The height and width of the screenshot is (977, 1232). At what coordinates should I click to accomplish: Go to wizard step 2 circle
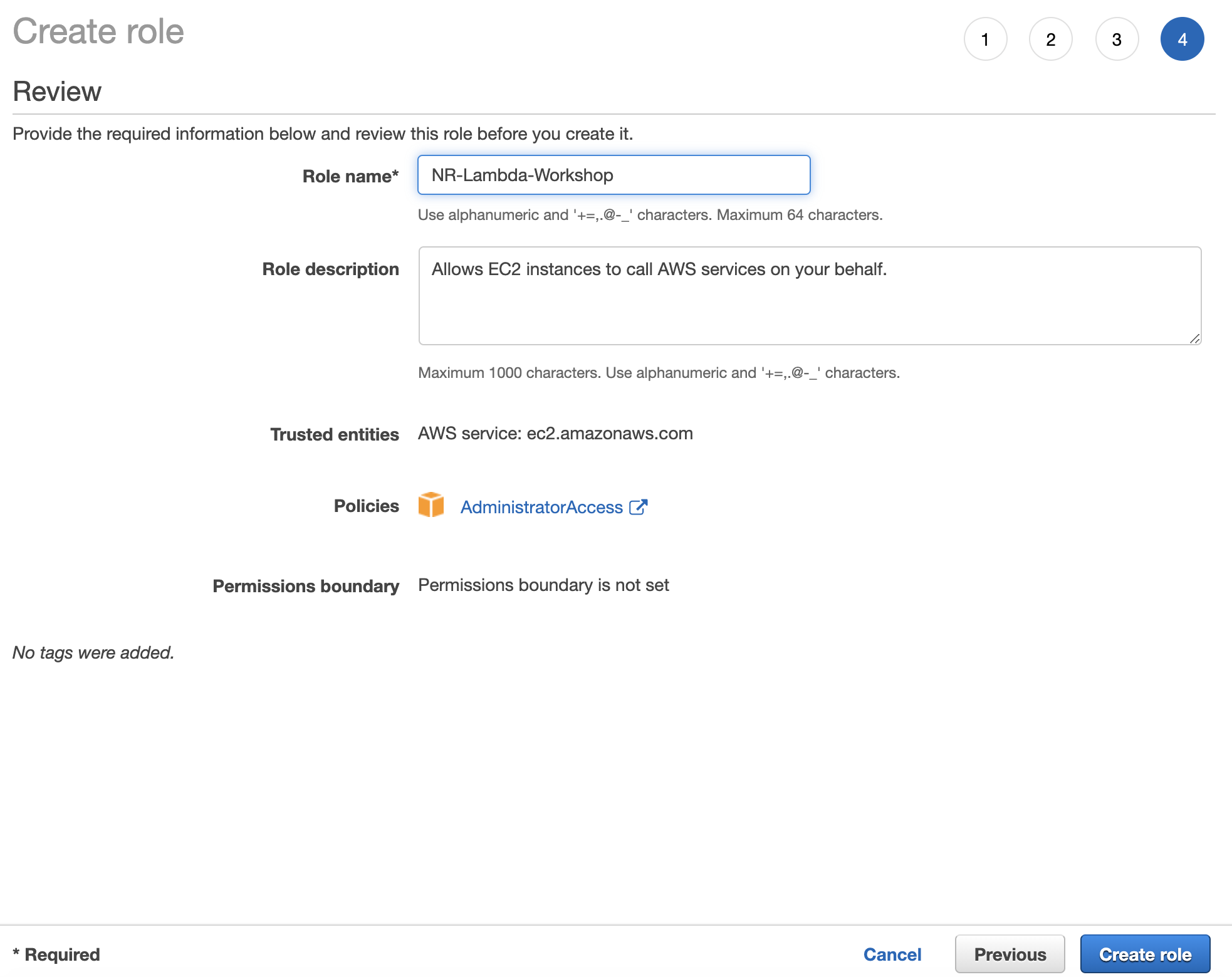[x=1051, y=39]
